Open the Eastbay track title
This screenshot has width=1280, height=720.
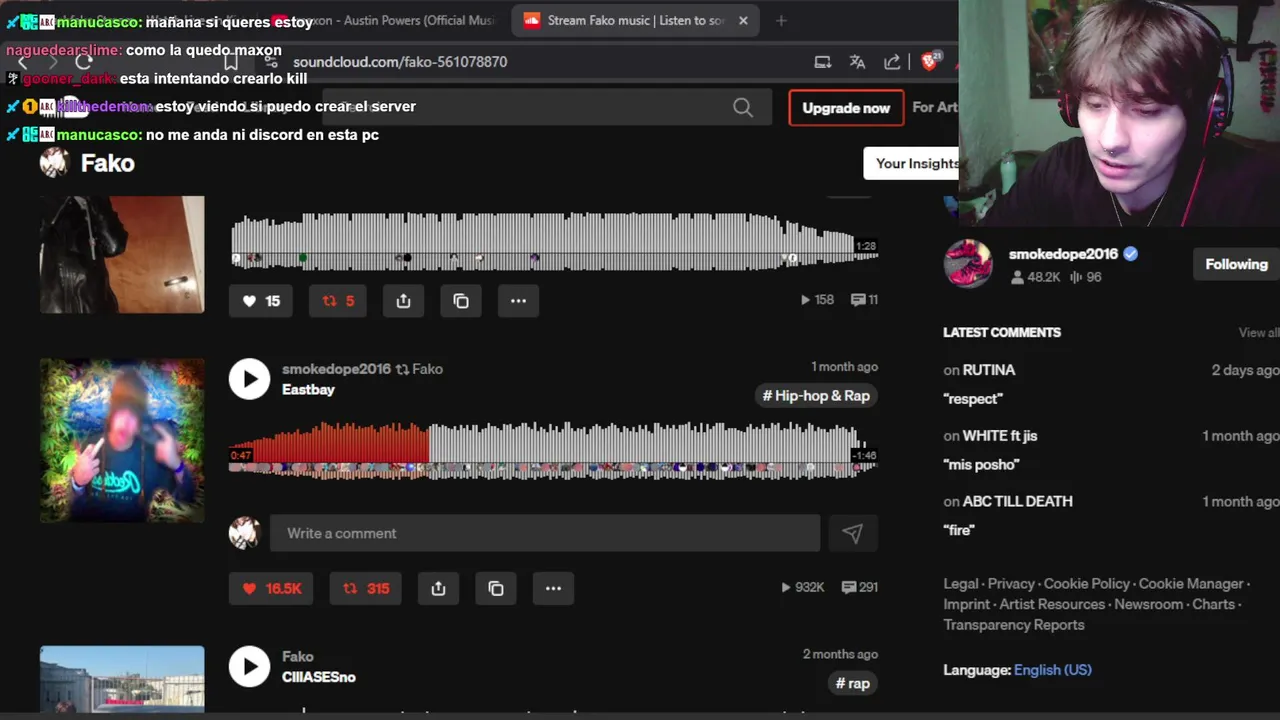point(308,390)
